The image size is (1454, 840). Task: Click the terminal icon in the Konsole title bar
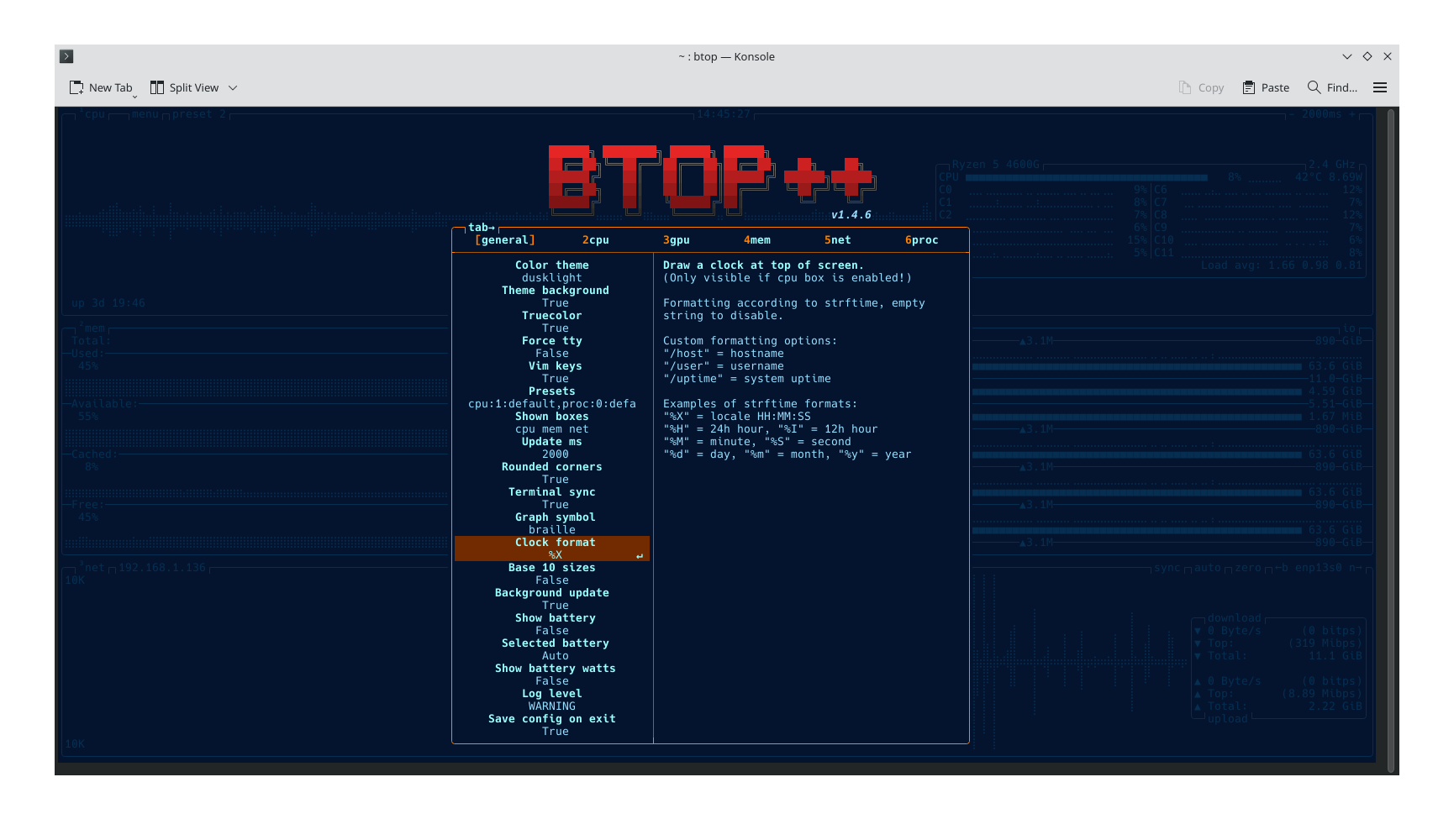(x=66, y=56)
